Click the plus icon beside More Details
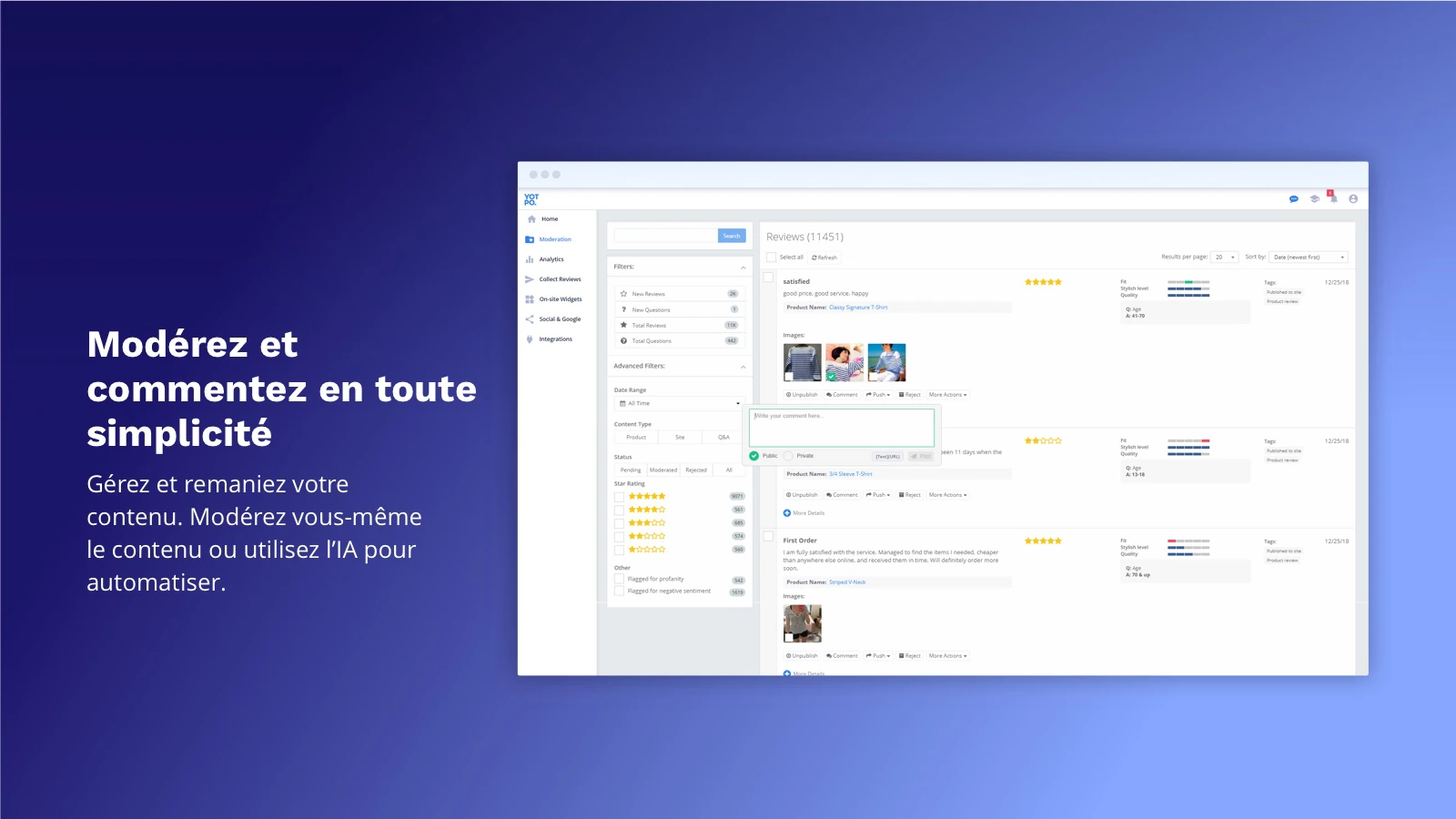Viewport: 1456px width, 819px height. (787, 513)
